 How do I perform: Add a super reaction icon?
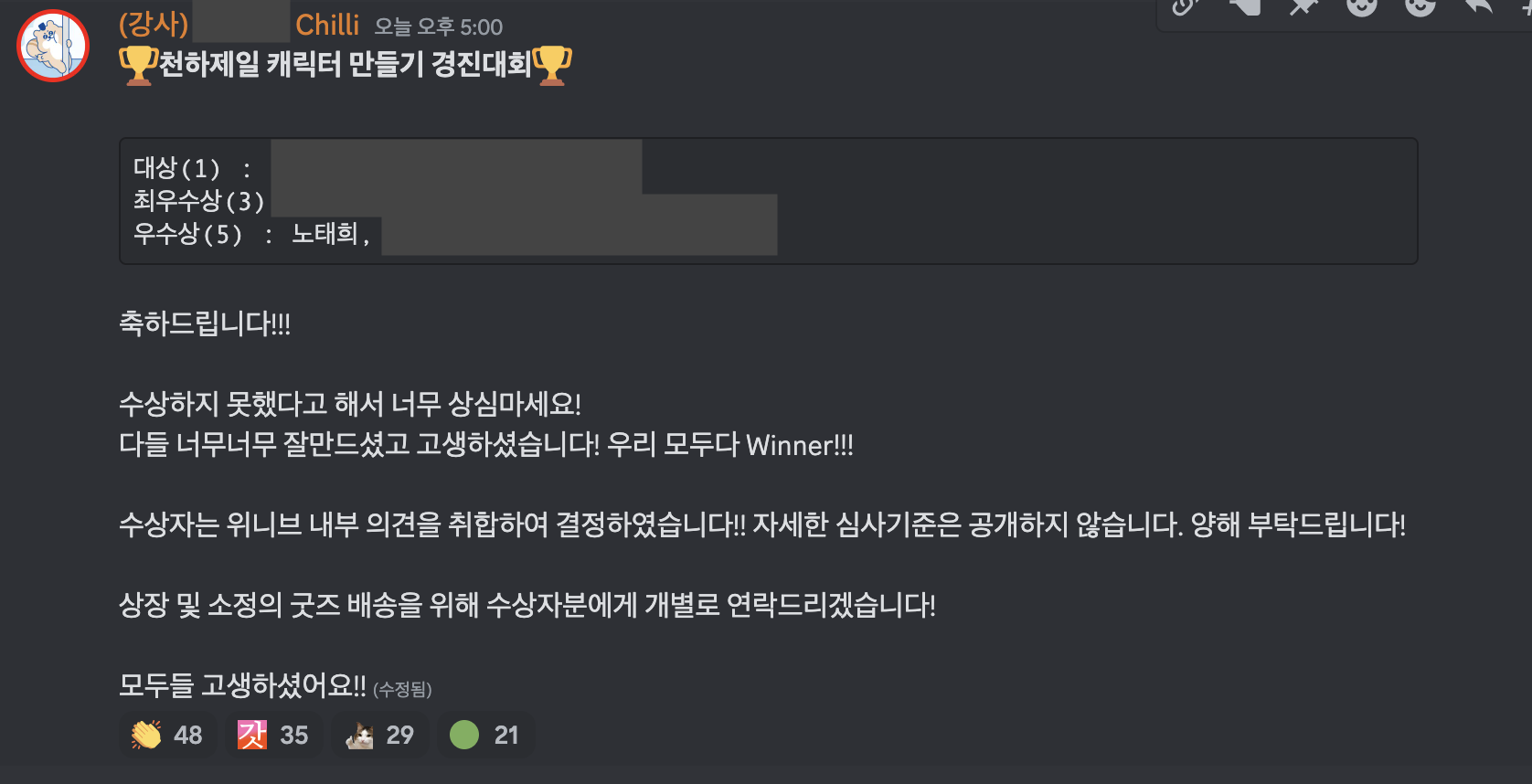coord(1420,5)
